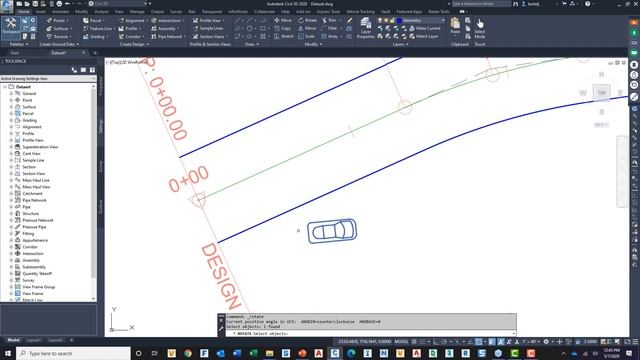Expand the Create Design panel

134,44
